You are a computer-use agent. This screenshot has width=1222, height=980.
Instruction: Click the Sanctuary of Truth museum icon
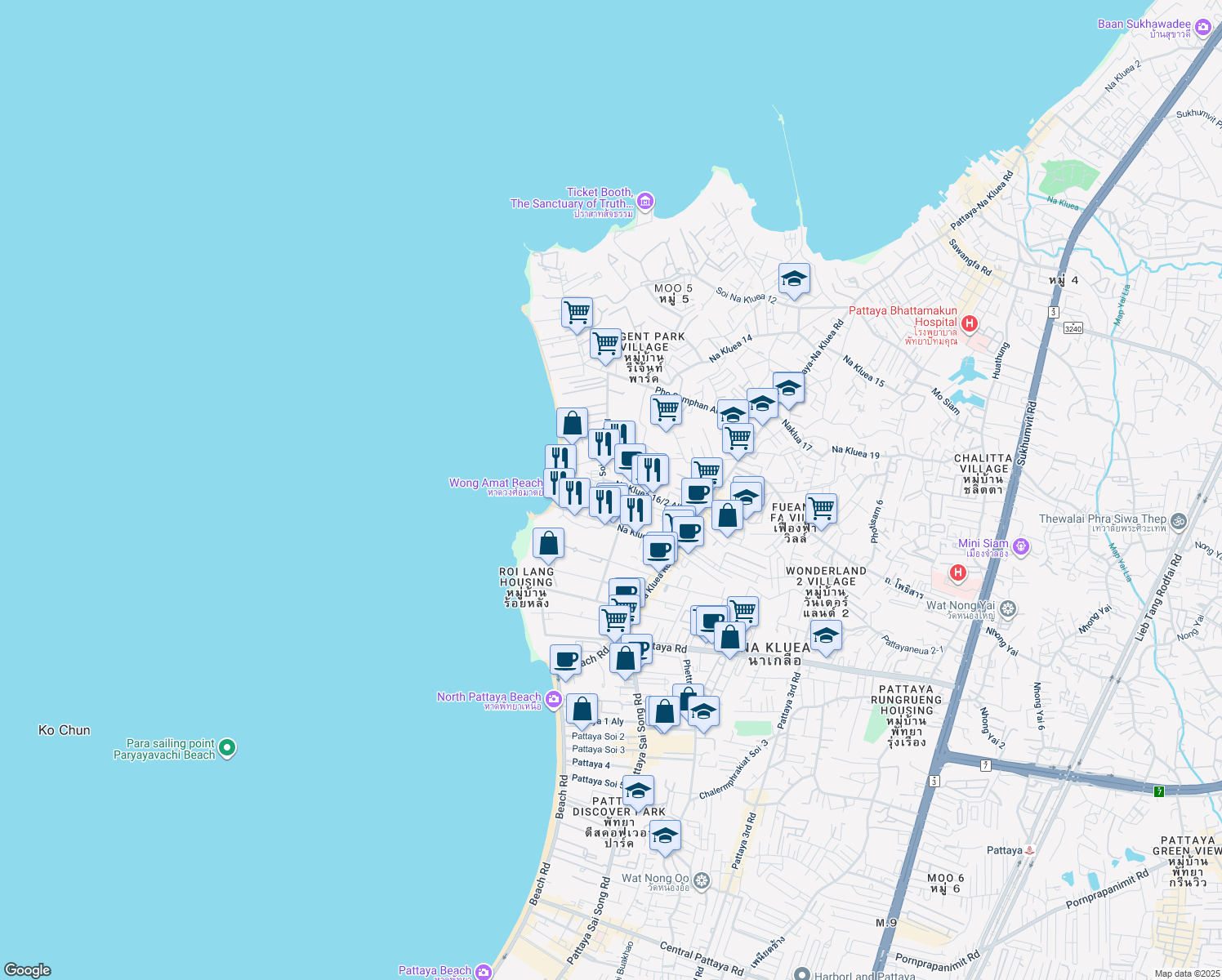click(645, 201)
